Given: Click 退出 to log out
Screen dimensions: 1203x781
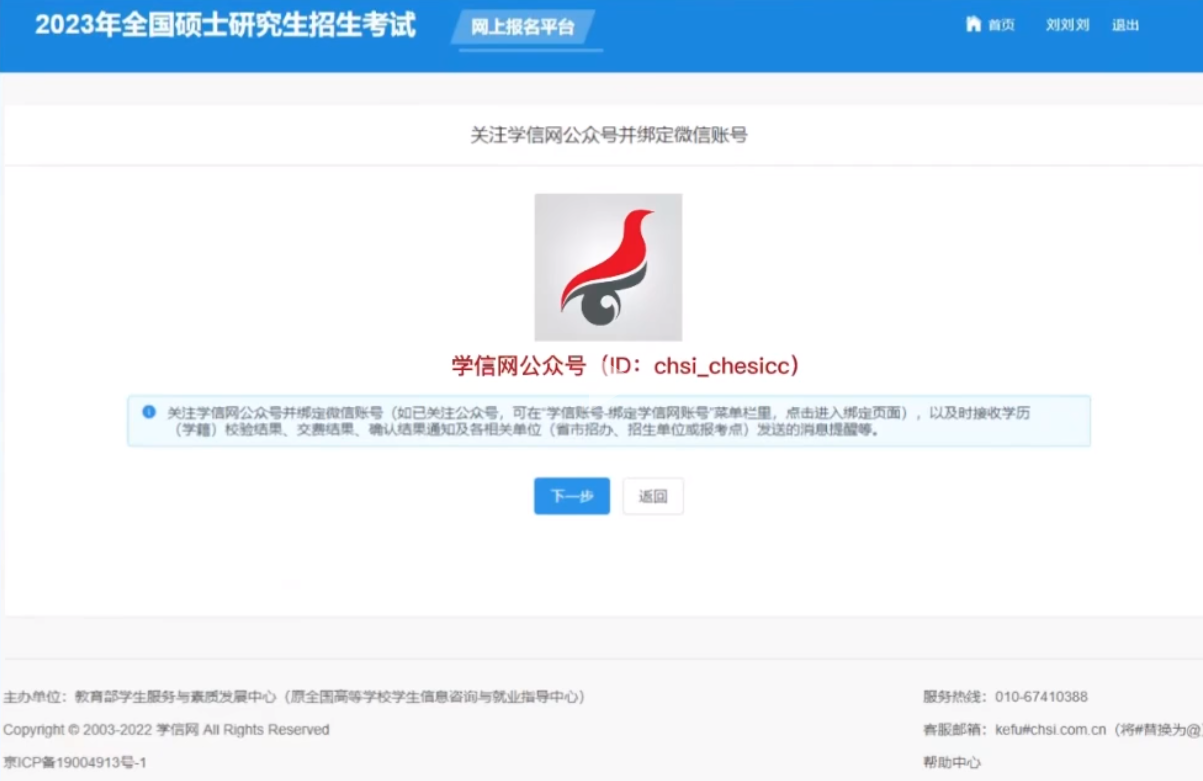Looking at the screenshot, I should click(x=1128, y=25).
